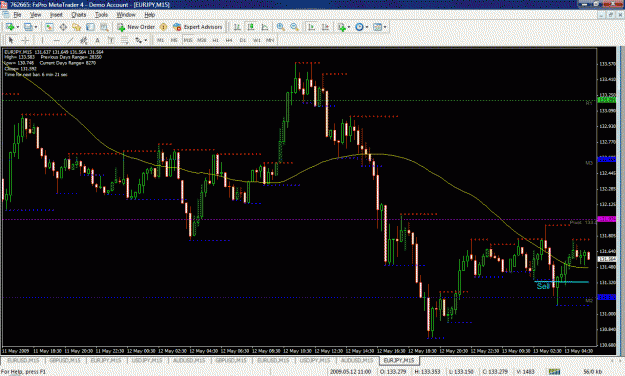Switch timeframe to W1
The image size is (625, 376).
(257, 40)
